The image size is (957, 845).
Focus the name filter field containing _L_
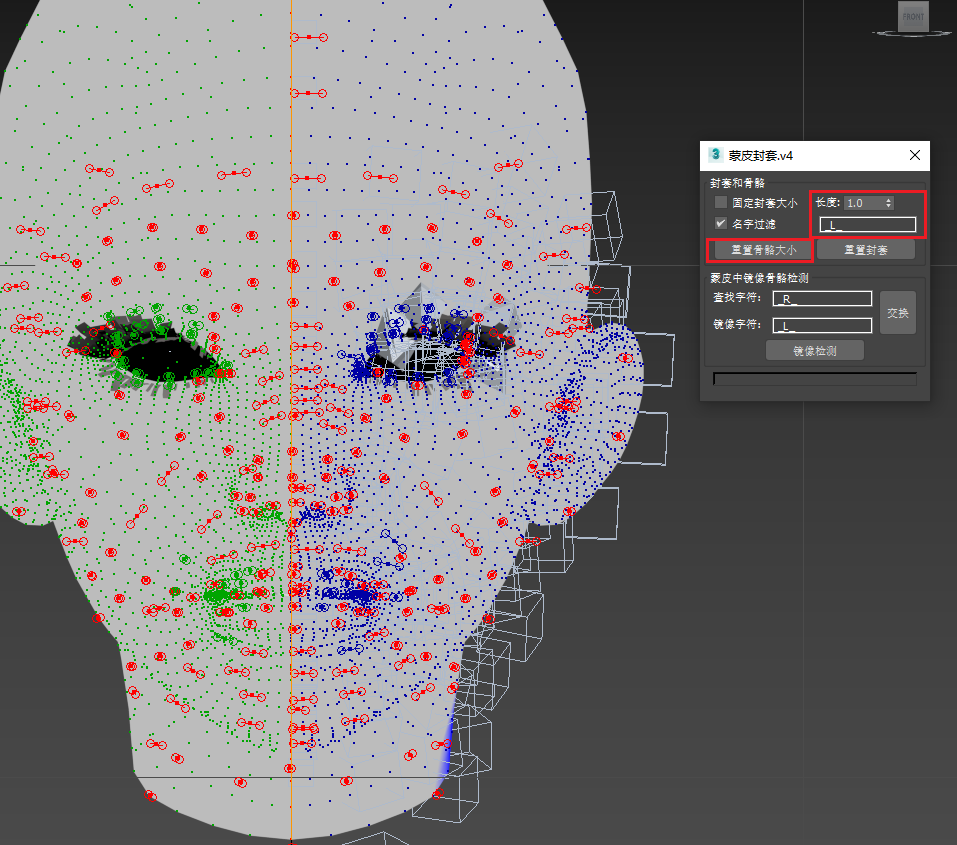[867, 225]
